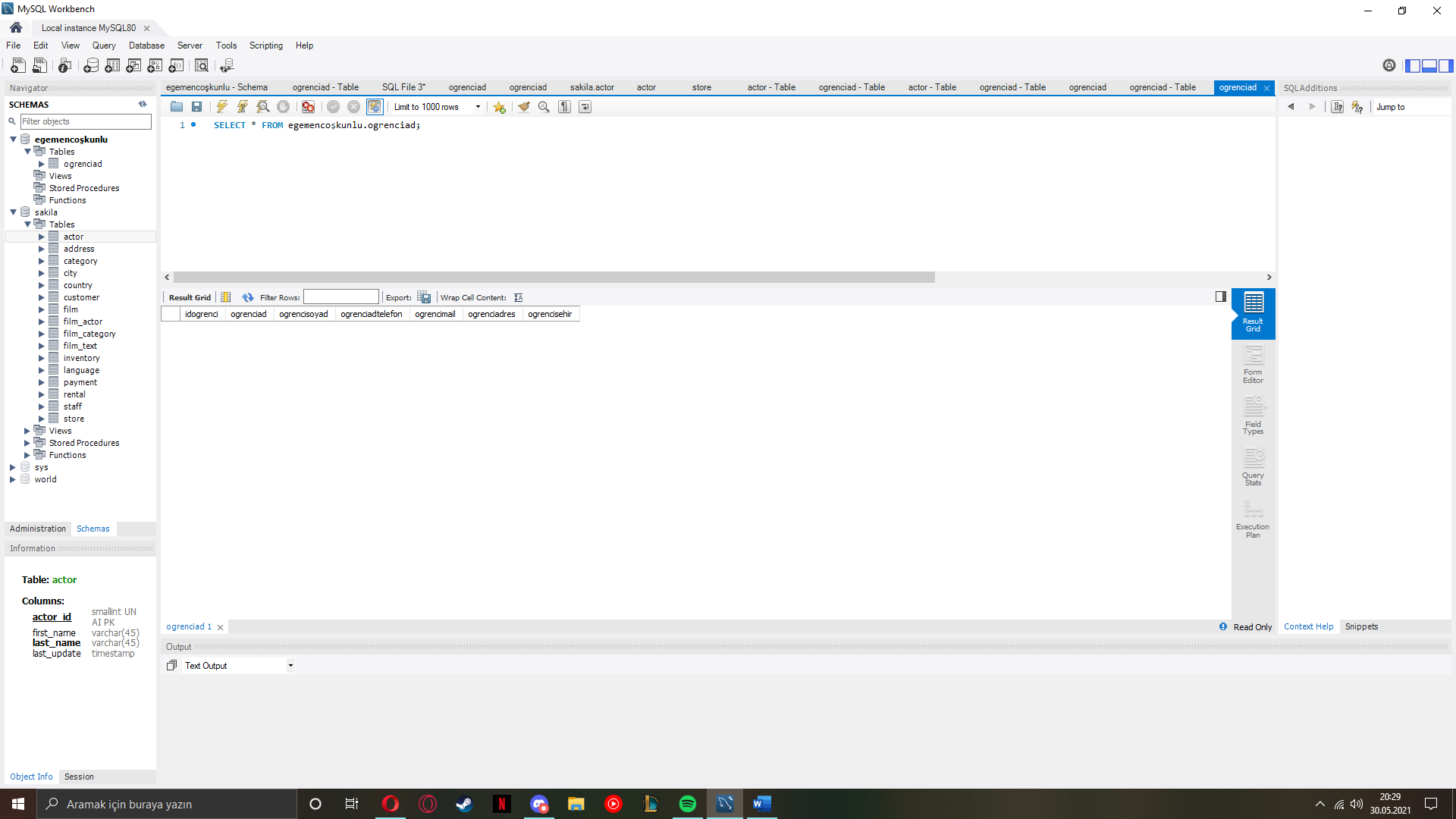The width and height of the screenshot is (1456, 819).
Task: Expand the actor table in sakila
Action: click(x=42, y=237)
